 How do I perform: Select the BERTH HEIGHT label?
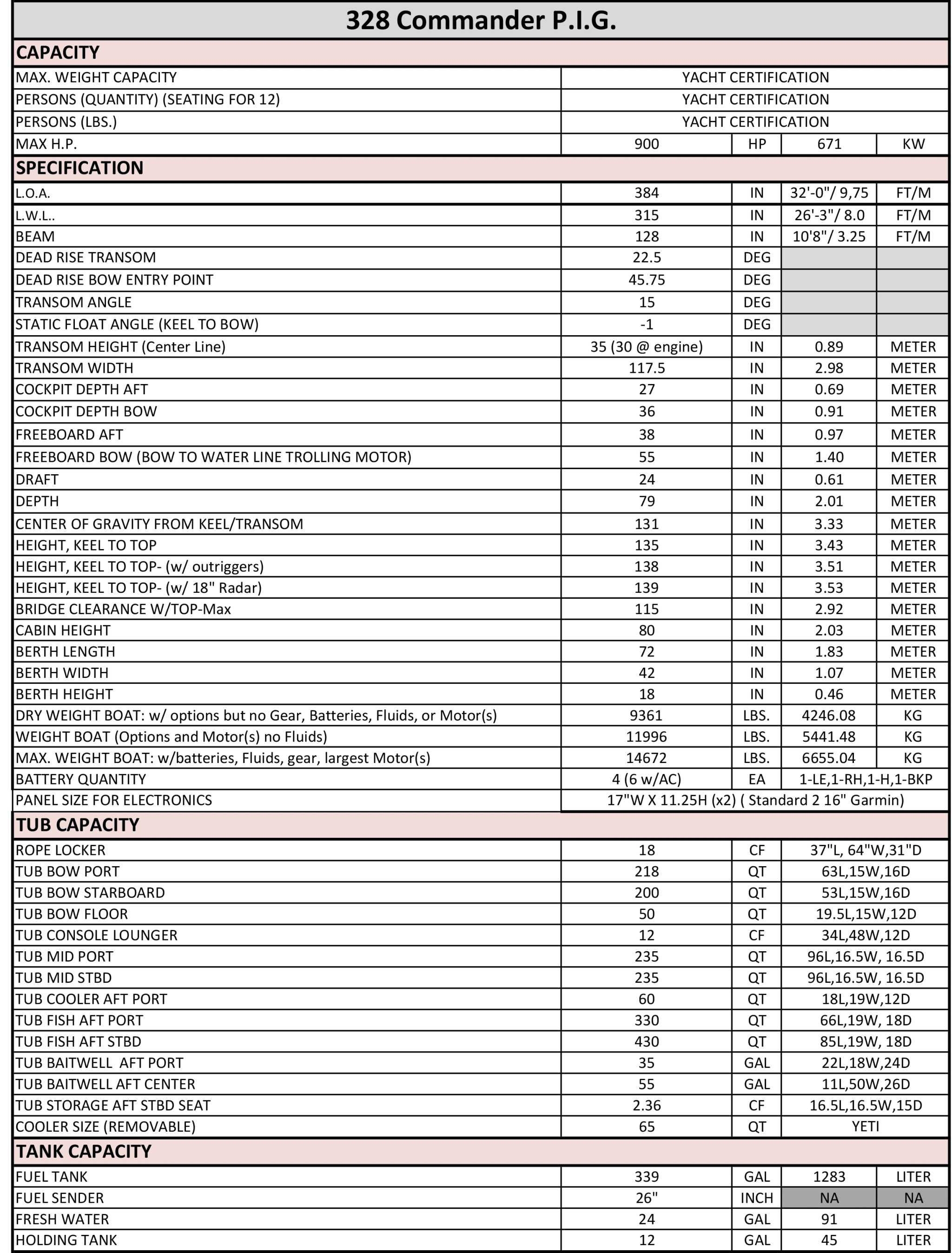pos(64,694)
